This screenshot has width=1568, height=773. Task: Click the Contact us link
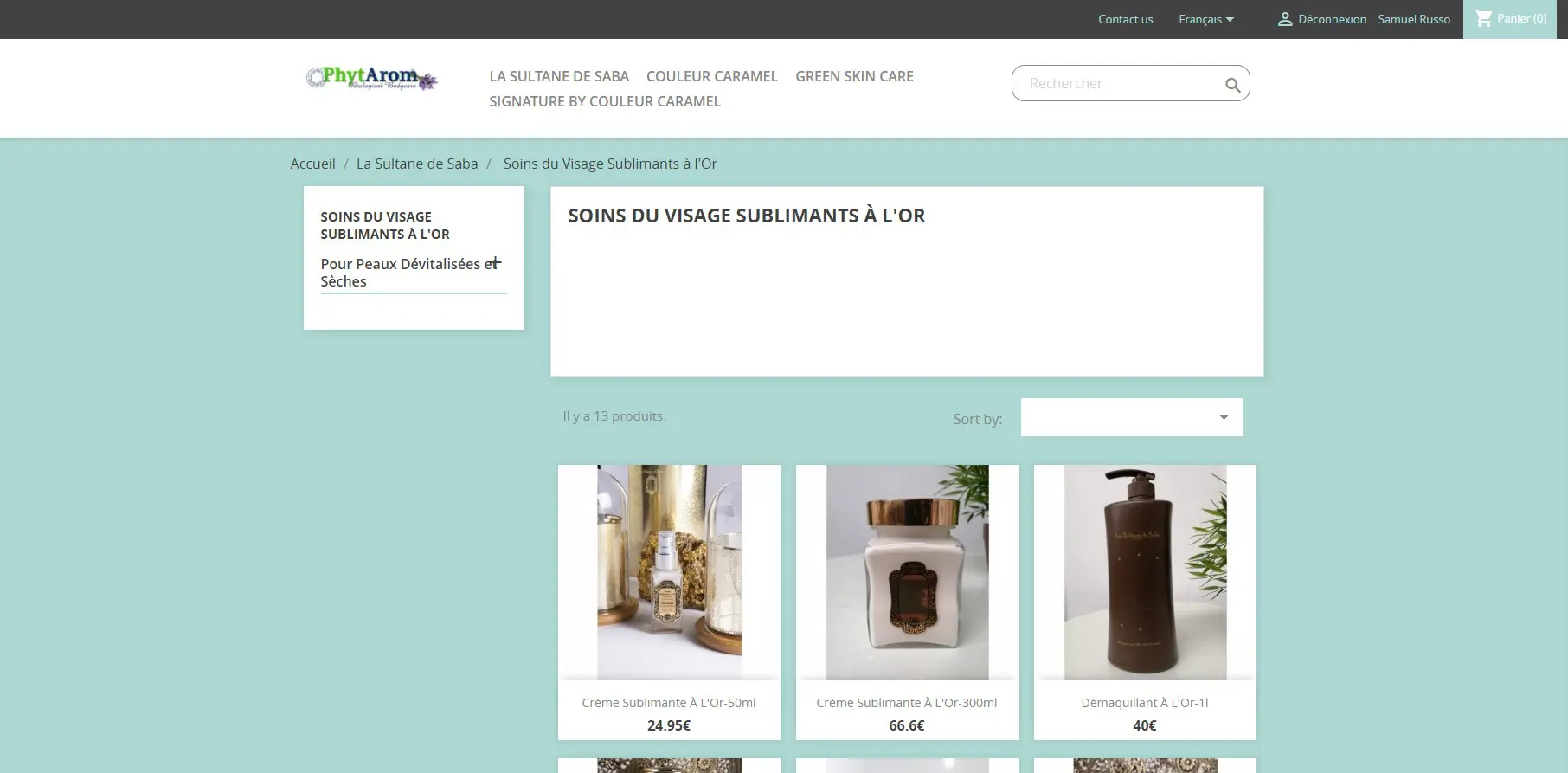[x=1126, y=19]
